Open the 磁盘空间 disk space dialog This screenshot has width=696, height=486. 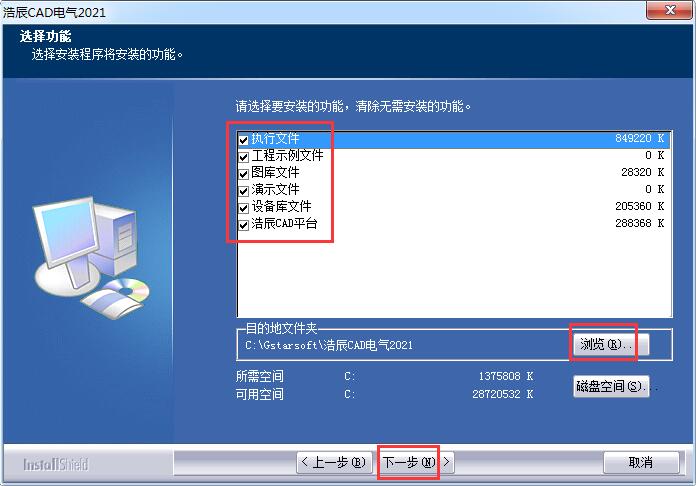click(x=611, y=387)
